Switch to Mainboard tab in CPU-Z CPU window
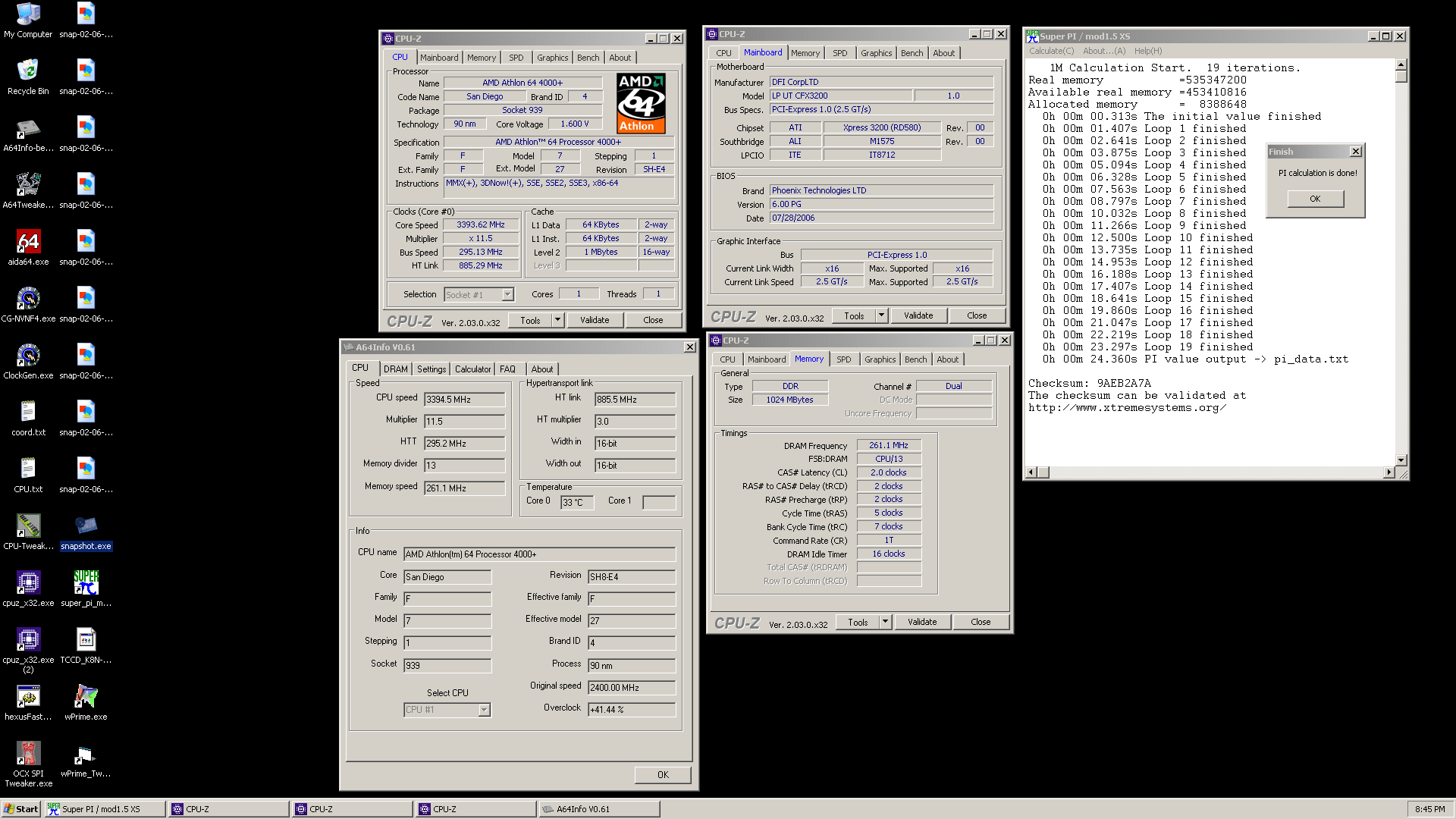 click(439, 58)
